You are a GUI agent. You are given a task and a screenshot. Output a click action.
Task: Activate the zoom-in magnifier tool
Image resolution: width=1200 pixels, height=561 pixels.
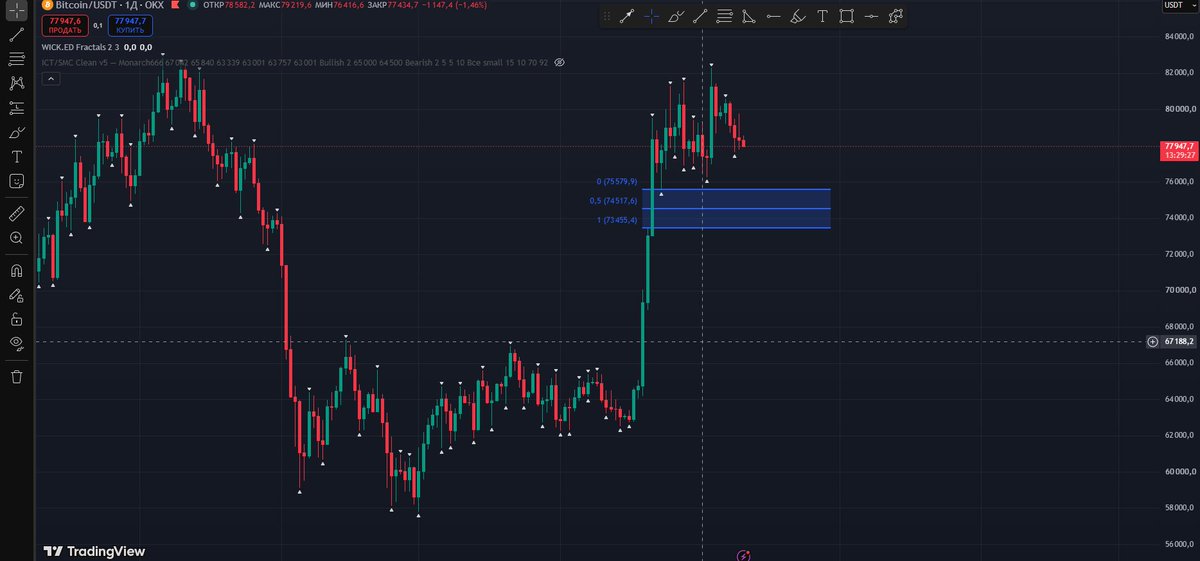point(16,238)
